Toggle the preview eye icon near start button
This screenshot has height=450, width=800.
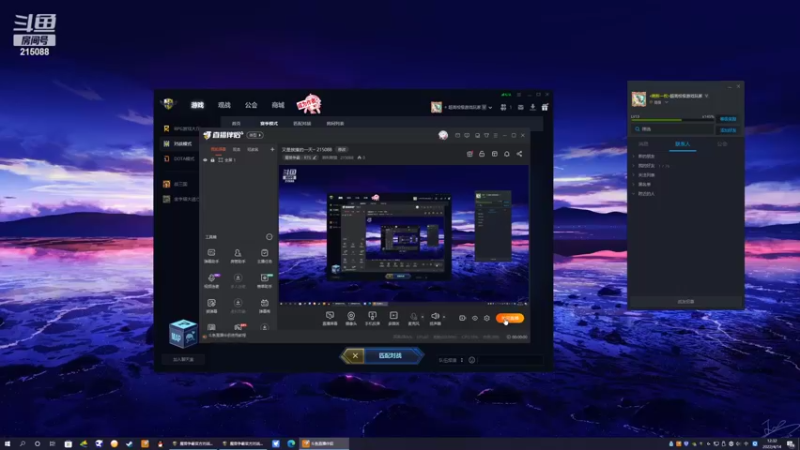tap(474, 318)
